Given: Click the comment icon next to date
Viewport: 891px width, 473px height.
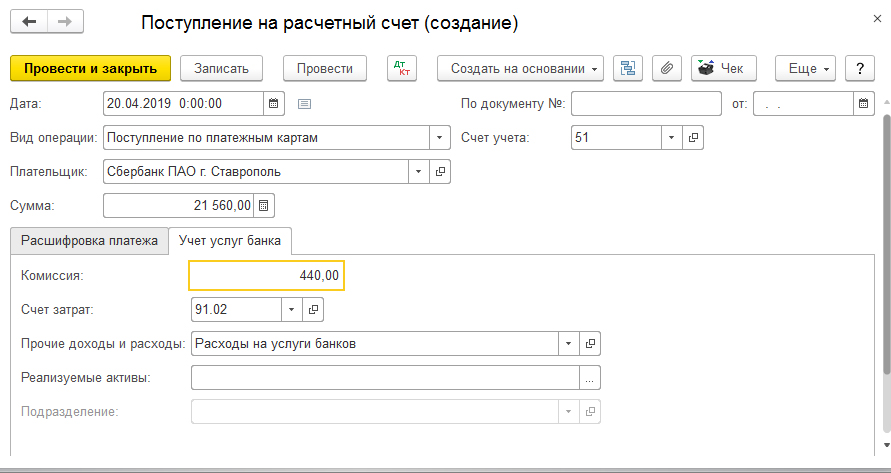Looking at the screenshot, I should click(305, 103).
